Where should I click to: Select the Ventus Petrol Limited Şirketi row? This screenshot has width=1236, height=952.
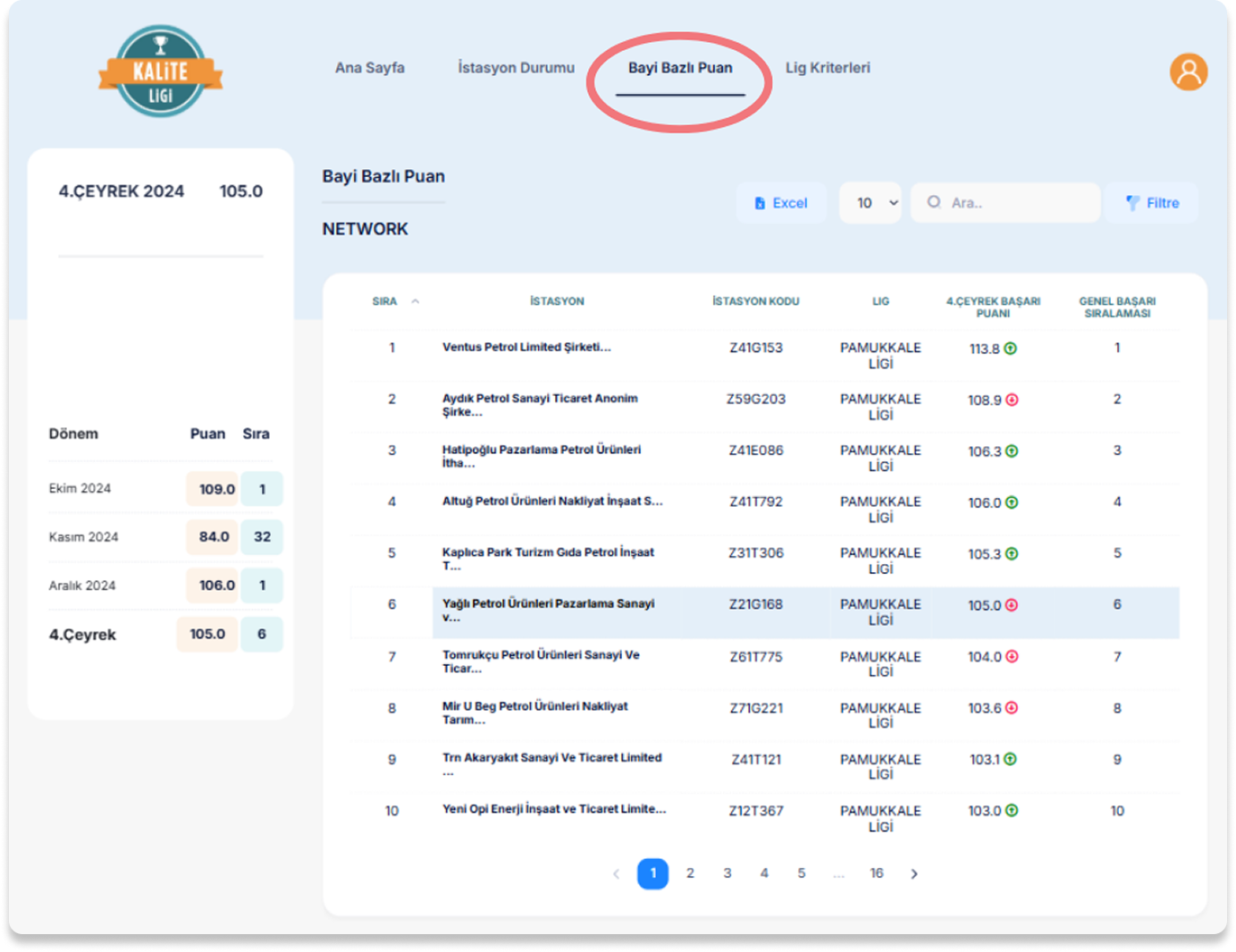click(x=526, y=348)
